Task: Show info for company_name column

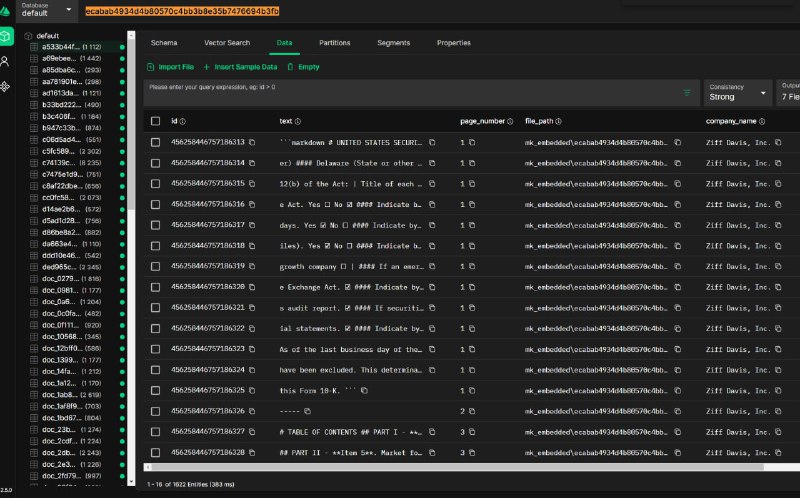Action: point(762,121)
